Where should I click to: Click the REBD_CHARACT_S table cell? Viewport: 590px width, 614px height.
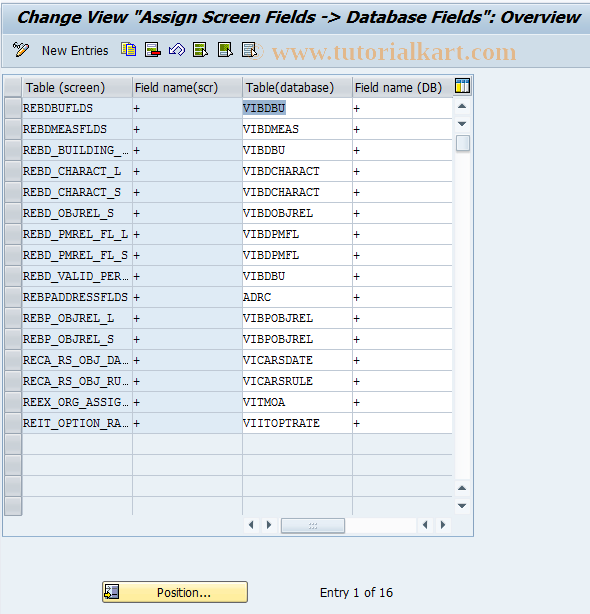pos(77,192)
